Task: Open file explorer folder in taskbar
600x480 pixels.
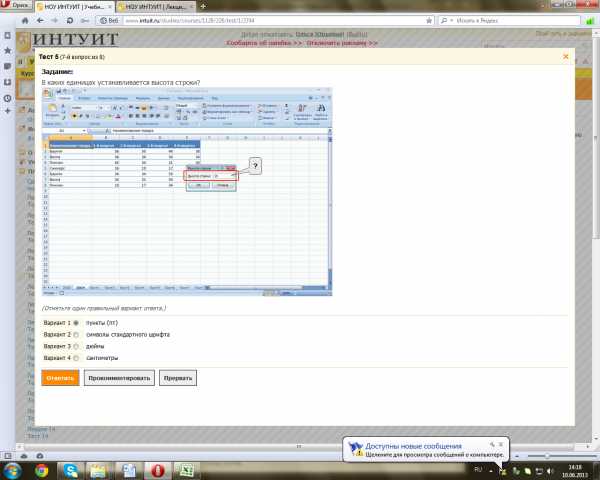Action: tap(98, 470)
